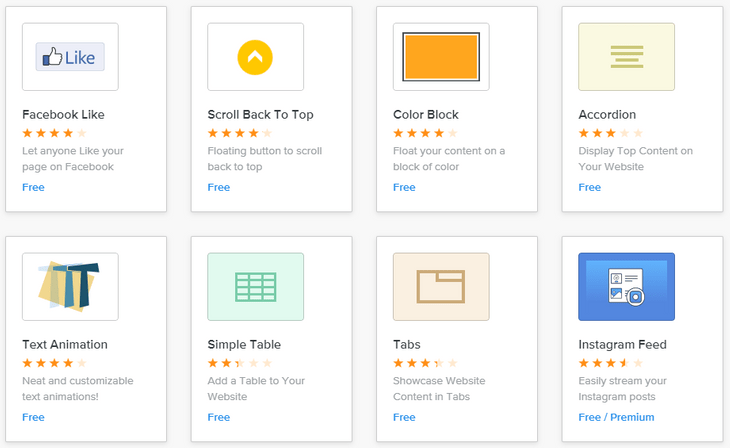Click the Text Animation title link
The height and width of the screenshot is (448, 730).
pos(65,345)
